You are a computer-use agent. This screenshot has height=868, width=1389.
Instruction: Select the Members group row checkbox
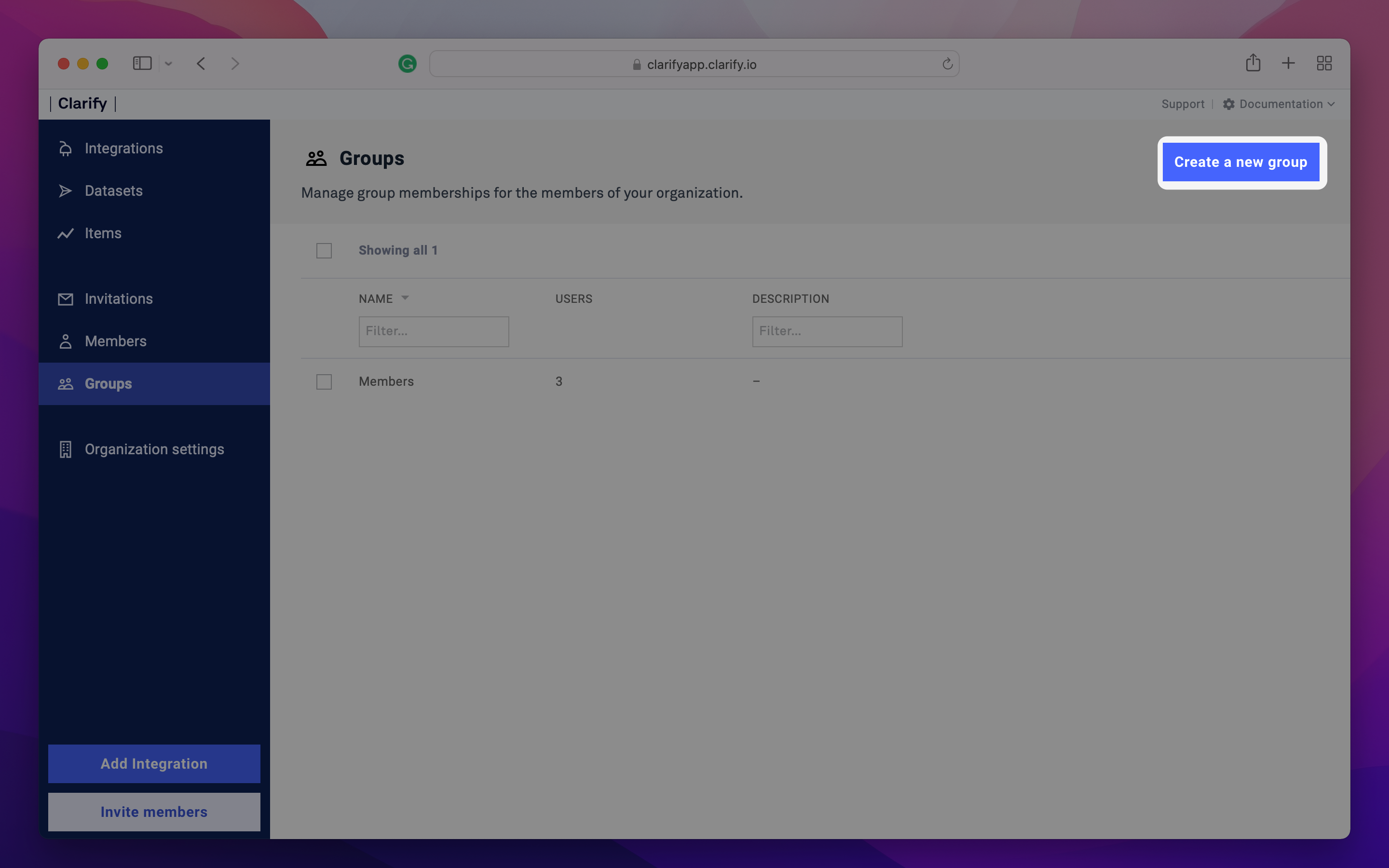(x=324, y=382)
